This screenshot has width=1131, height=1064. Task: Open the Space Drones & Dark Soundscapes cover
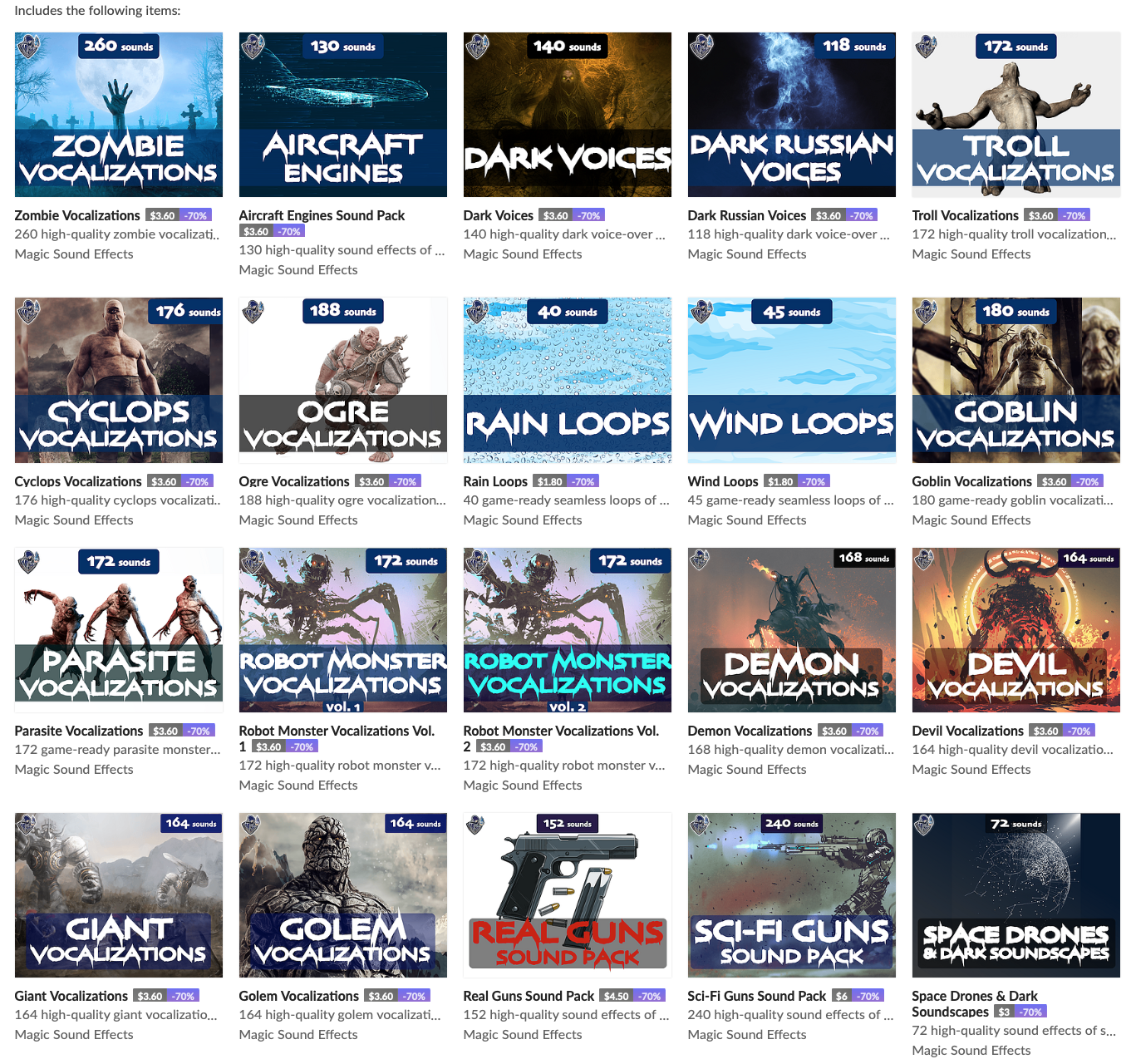[x=1016, y=895]
